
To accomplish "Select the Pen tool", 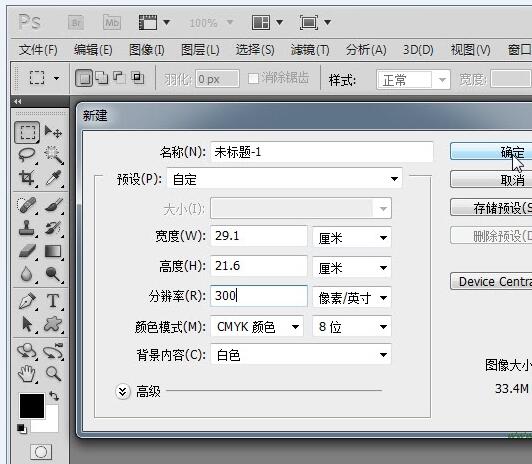I will (26, 301).
